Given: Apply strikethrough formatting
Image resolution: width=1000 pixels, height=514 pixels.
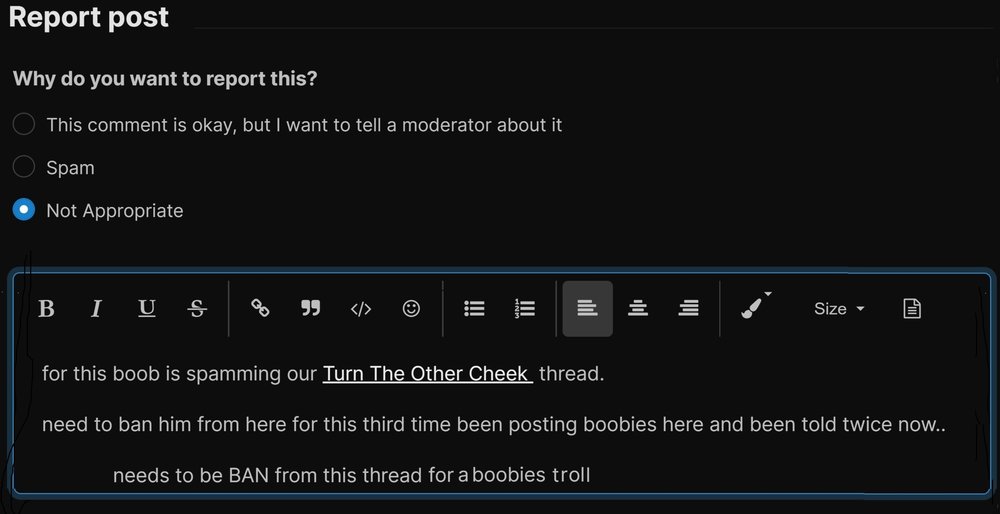Looking at the screenshot, I should tap(197, 309).
